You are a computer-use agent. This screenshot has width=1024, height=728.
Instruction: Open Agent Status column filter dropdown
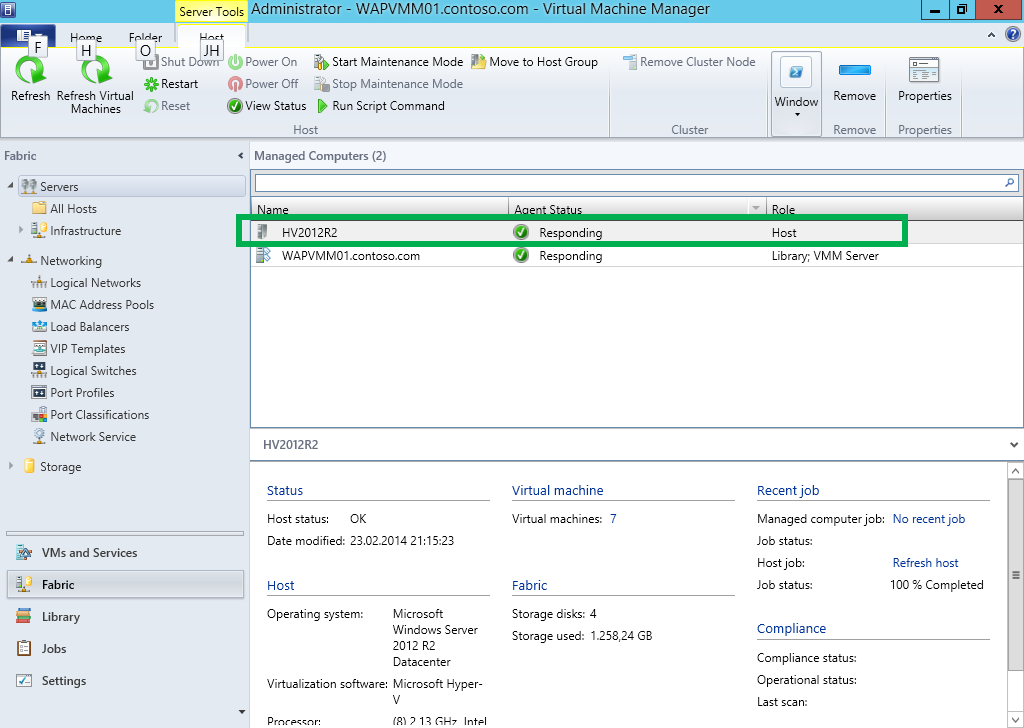click(756, 208)
